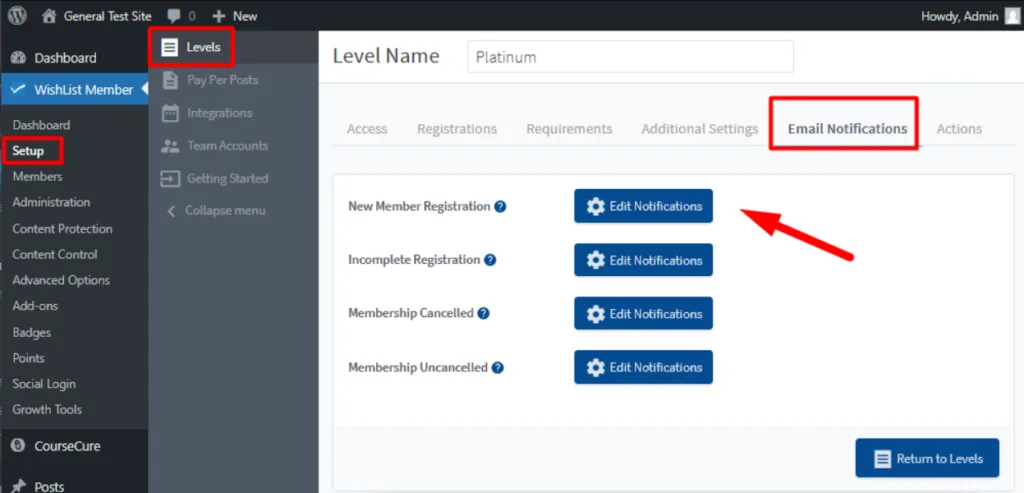Image resolution: width=1024 pixels, height=493 pixels.
Task: Select the Pay Per Posts label
Action: (x=223, y=80)
